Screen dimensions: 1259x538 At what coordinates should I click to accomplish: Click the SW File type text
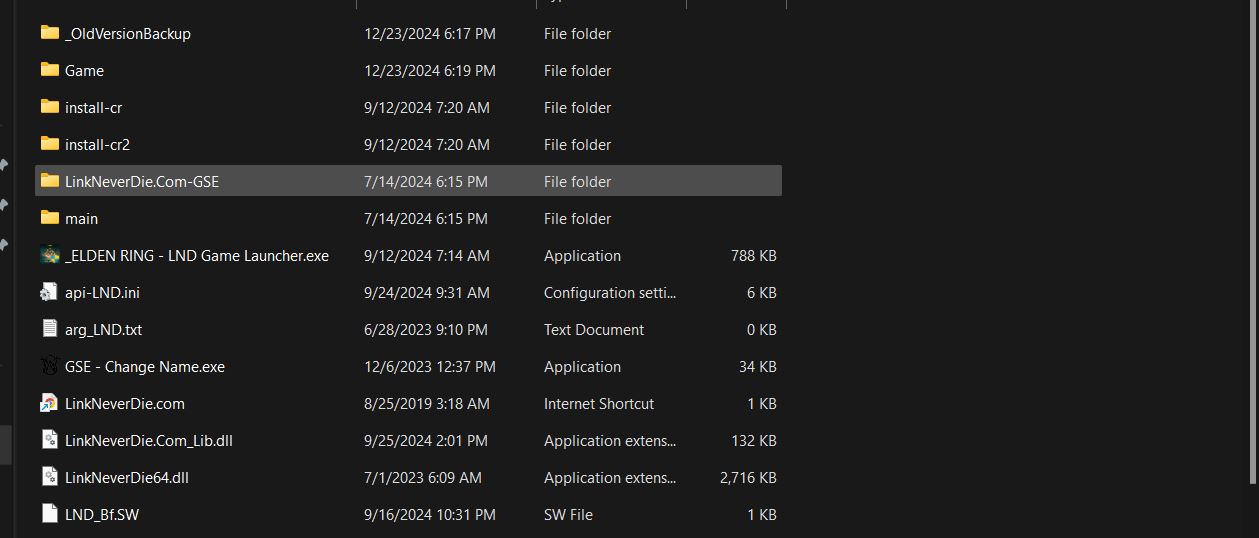point(568,515)
